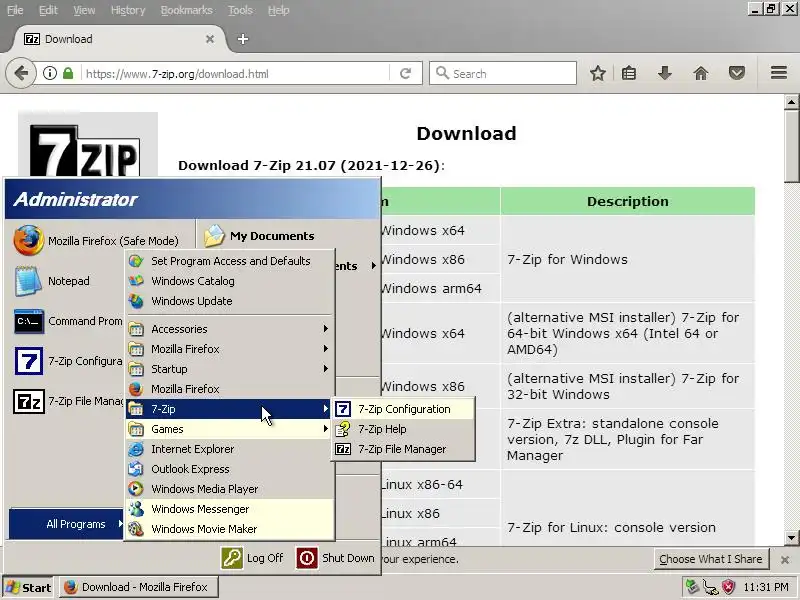800x600 pixels.
Task: Click the Windows Messenger icon
Action: (136, 509)
